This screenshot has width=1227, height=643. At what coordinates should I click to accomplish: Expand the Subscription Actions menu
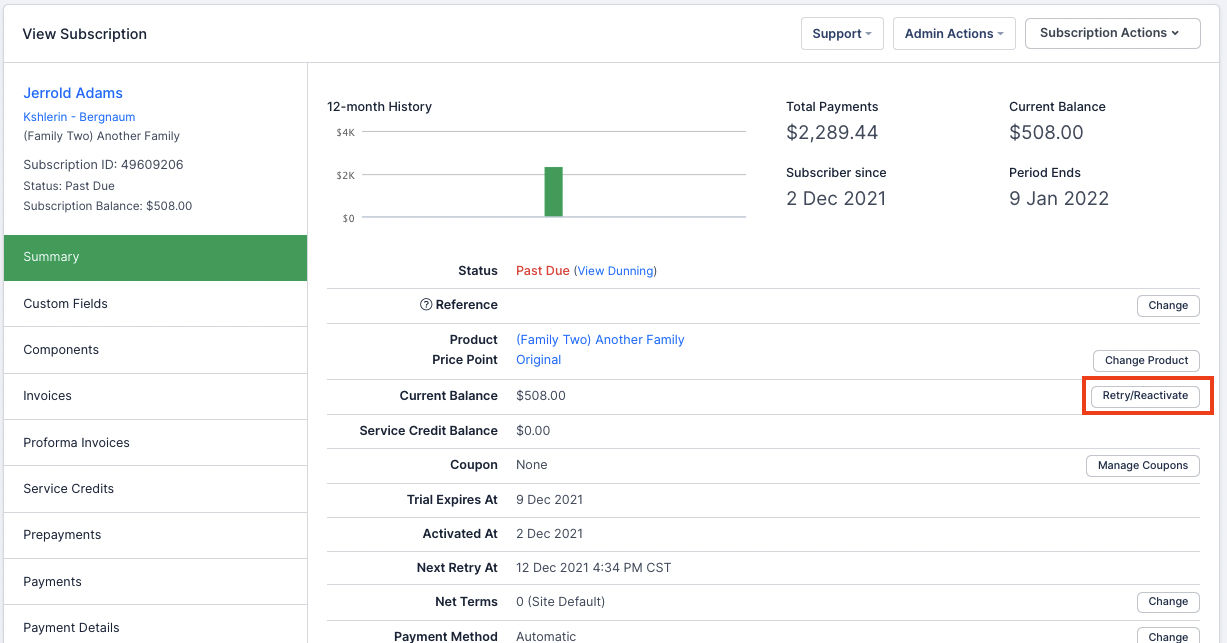click(x=1113, y=33)
